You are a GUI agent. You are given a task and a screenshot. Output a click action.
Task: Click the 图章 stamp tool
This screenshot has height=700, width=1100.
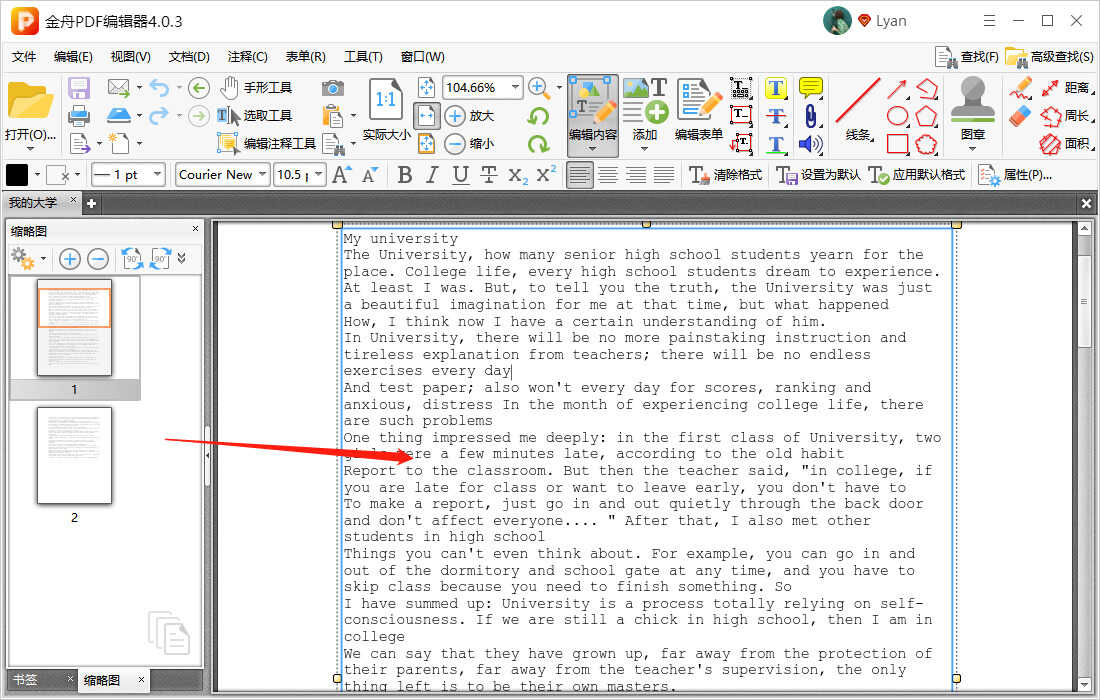coord(972,112)
